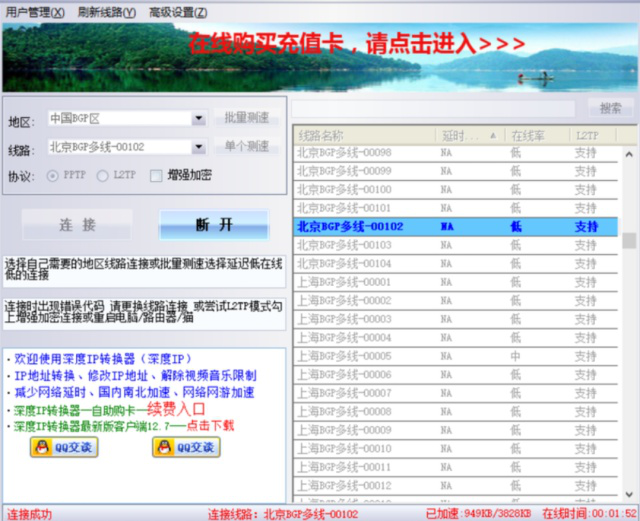Click 支持 cell in 上海BGP多线-00001 row
This screenshot has height=521, width=640.
(586, 283)
